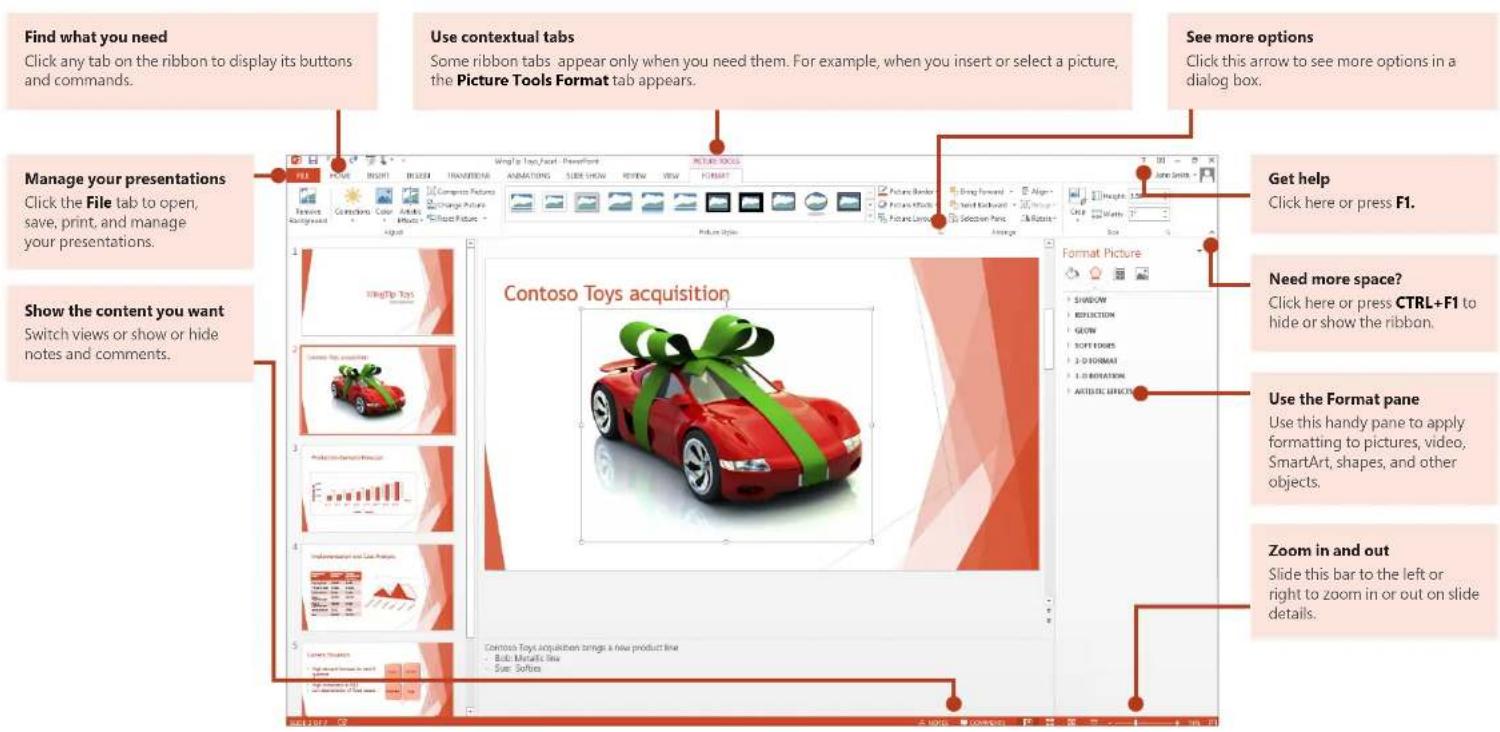The width and height of the screenshot is (1500, 732).
Task: Click Change Picture in the Adjust group
Action: click(456, 205)
